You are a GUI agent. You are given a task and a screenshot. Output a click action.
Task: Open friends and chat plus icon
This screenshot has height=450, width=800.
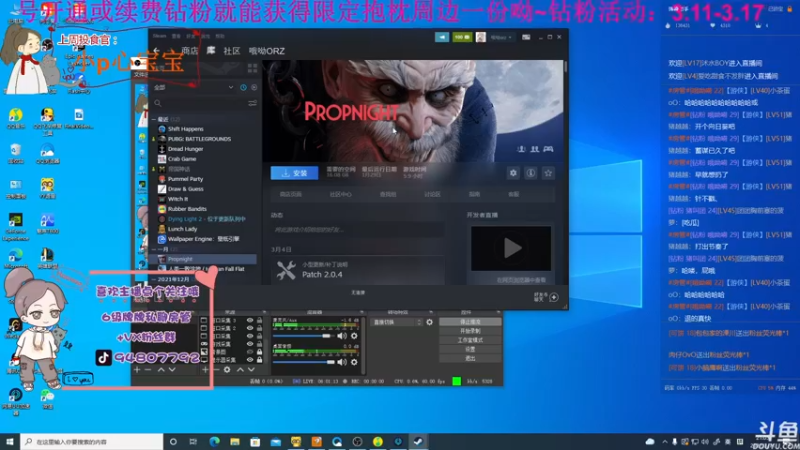pyautogui.click(x=554, y=297)
